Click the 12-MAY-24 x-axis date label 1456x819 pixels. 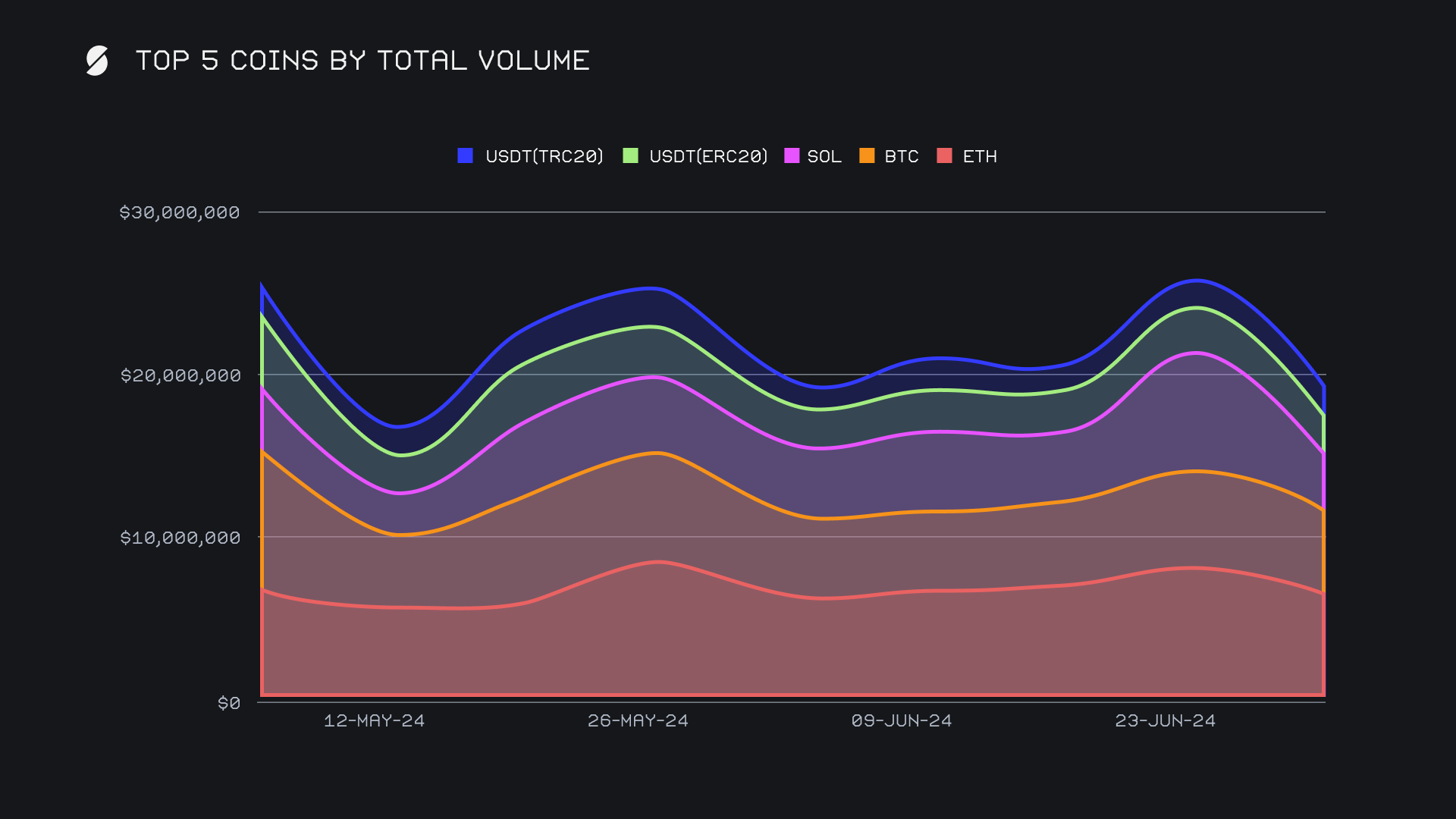pos(374,720)
